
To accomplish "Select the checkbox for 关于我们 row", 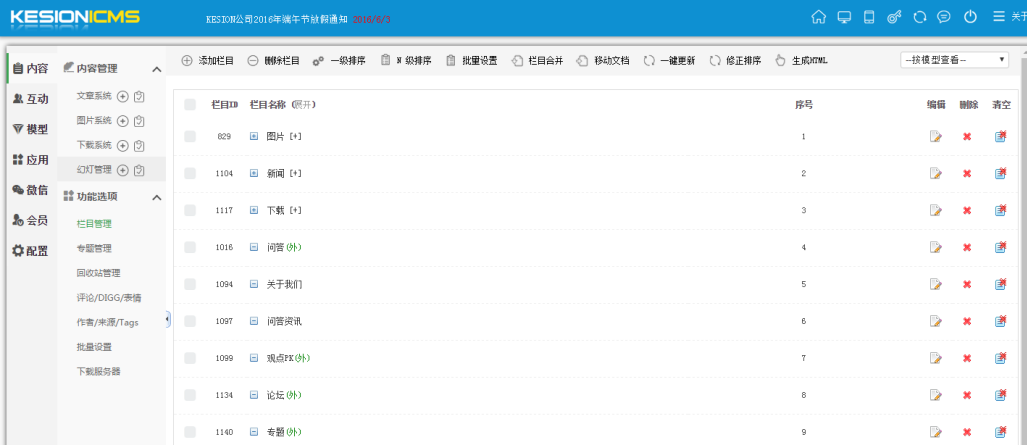I will [190, 284].
